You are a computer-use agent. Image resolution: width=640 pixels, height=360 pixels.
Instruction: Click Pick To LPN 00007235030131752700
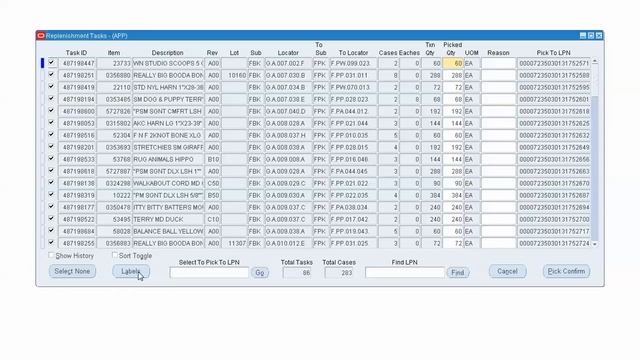coord(553,219)
